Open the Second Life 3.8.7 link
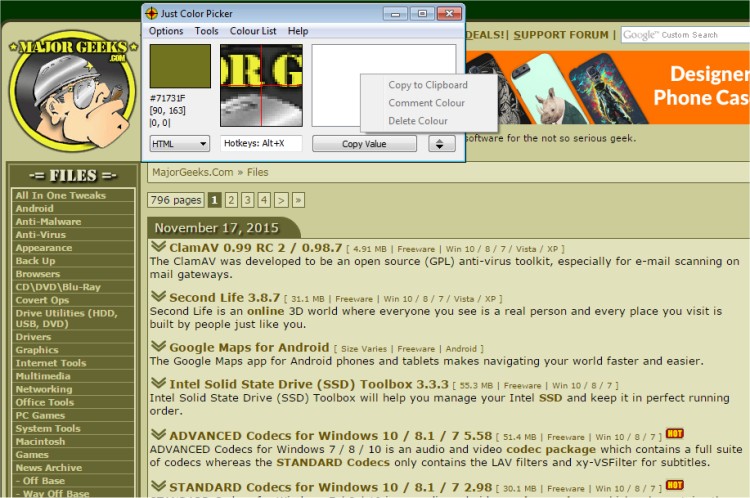Image resolution: width=750 pixels, height=498 pixels. (224, 298)
